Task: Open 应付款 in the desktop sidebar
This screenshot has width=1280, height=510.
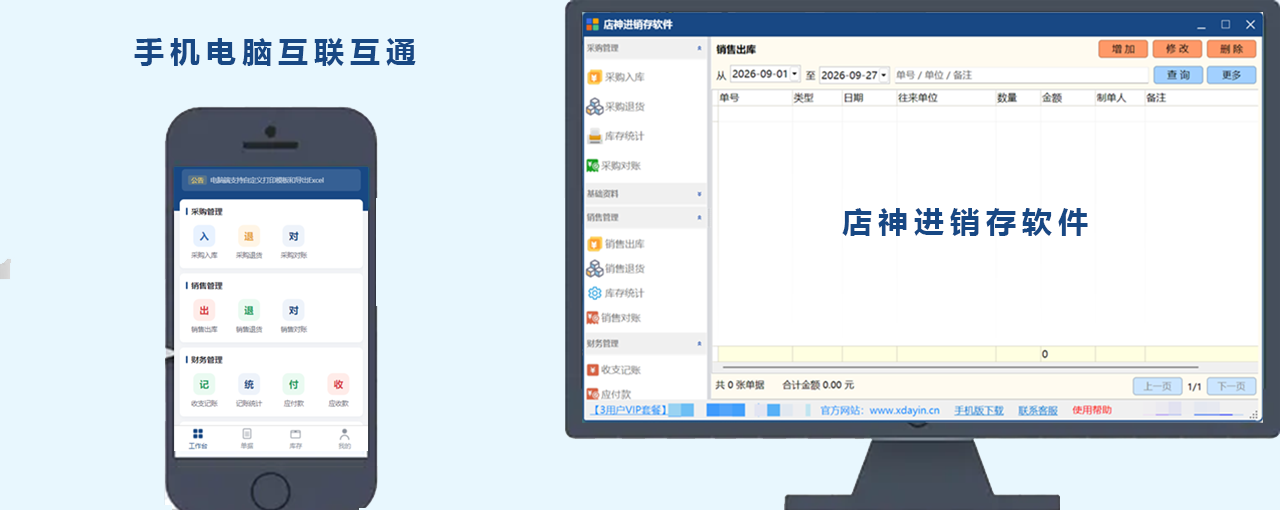Action: click(x=610, y=395)
